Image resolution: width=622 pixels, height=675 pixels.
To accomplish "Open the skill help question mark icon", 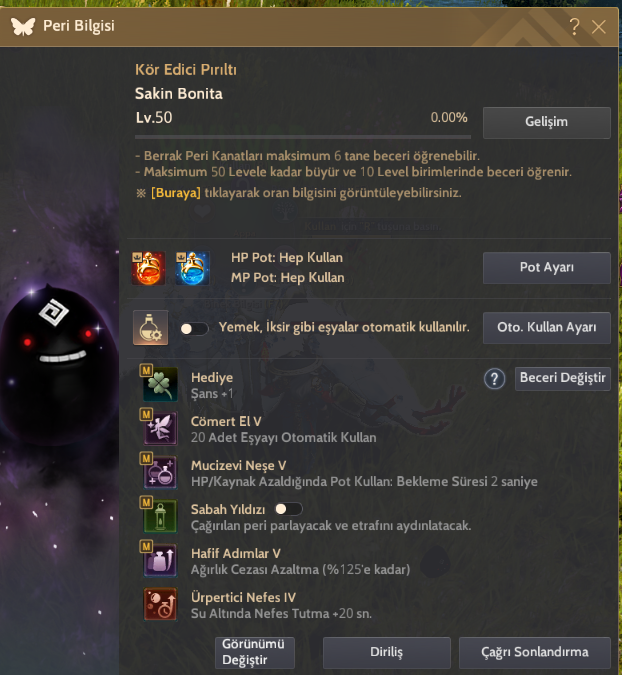I will (495, 379).
